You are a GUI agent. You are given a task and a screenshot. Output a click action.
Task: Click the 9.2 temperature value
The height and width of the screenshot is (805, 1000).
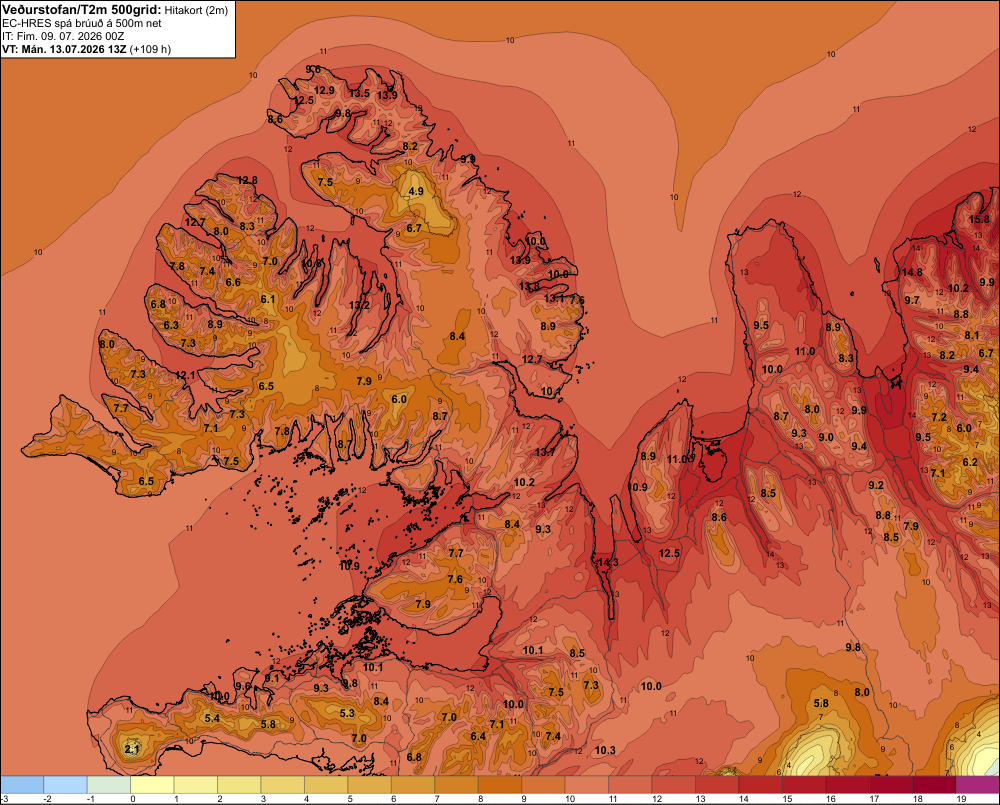pyautogui.click(x=876, y=485)
